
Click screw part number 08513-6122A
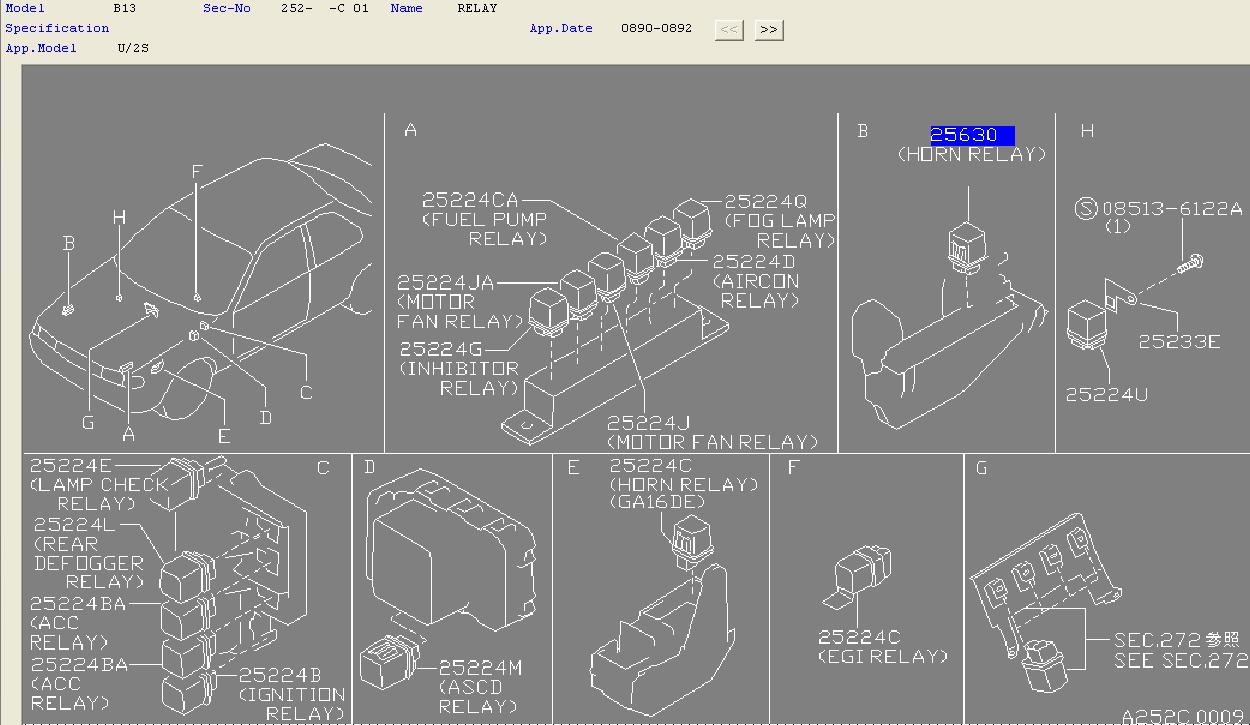[1172, 209]
